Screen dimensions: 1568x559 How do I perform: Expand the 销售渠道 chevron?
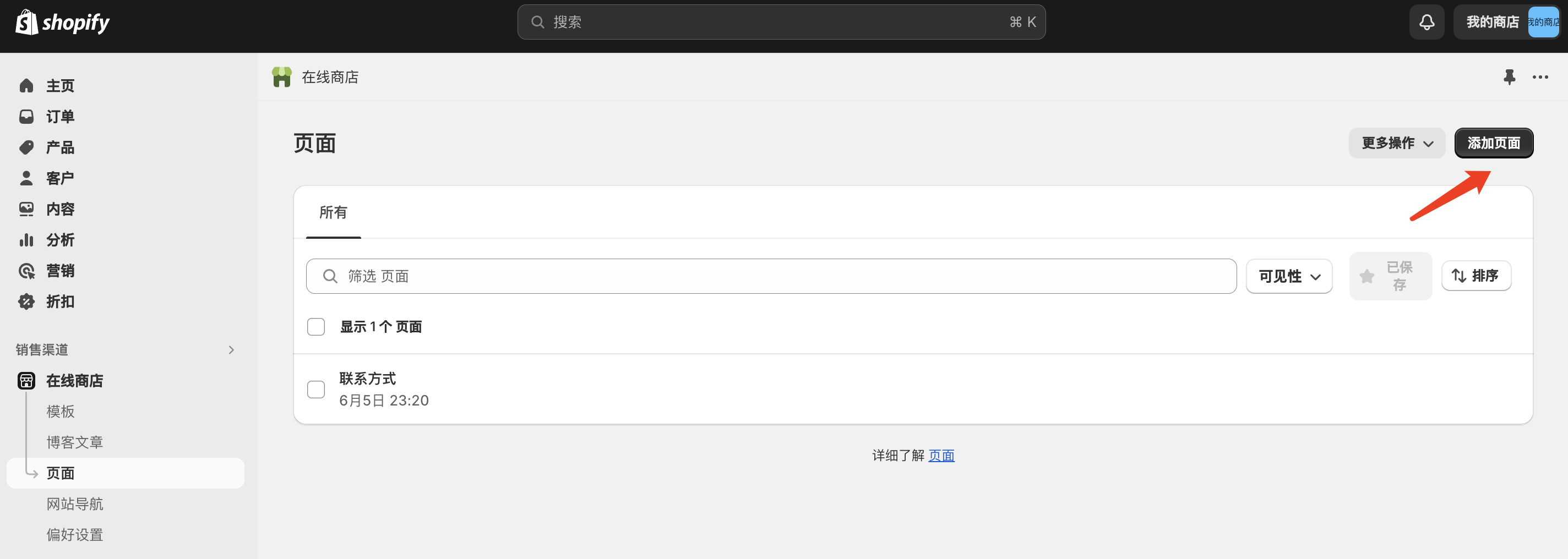[231, 350]
